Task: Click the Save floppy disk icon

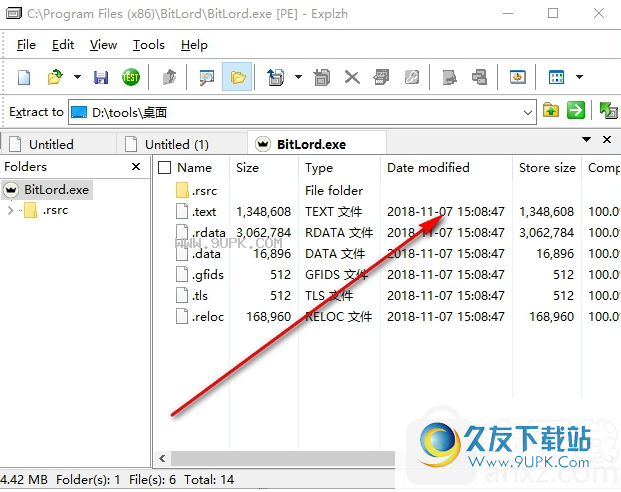Action: pyautogui.click(x=101, y=77)
